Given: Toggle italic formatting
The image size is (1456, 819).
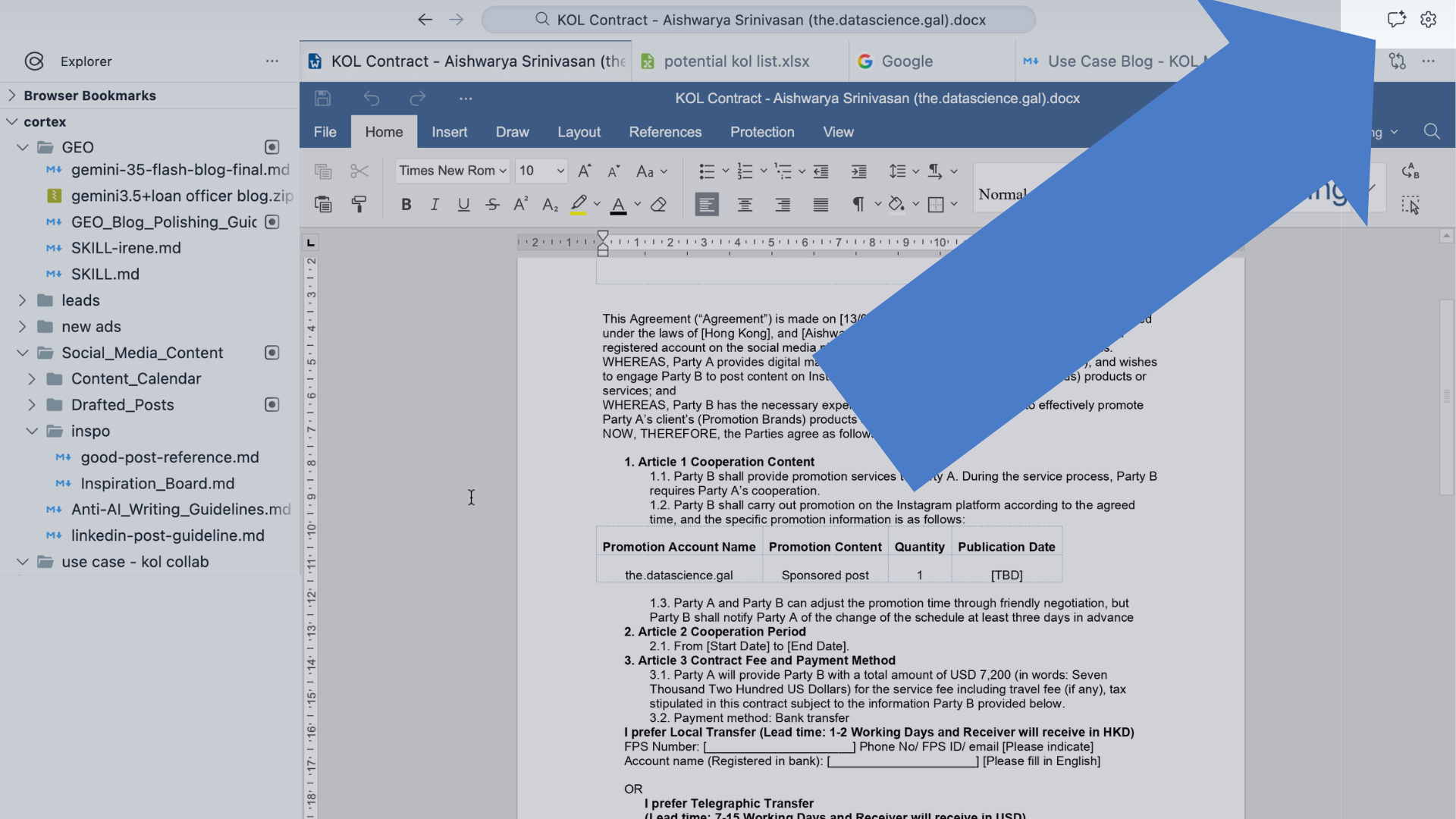Looking at the screenshot, I should click(435, 205).
